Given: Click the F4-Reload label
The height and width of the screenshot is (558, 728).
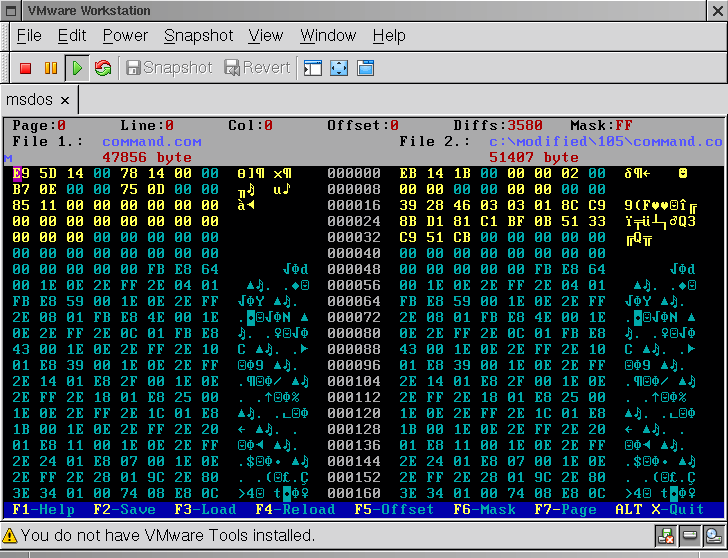Looking at the screenshot, I should coord(295,510).
